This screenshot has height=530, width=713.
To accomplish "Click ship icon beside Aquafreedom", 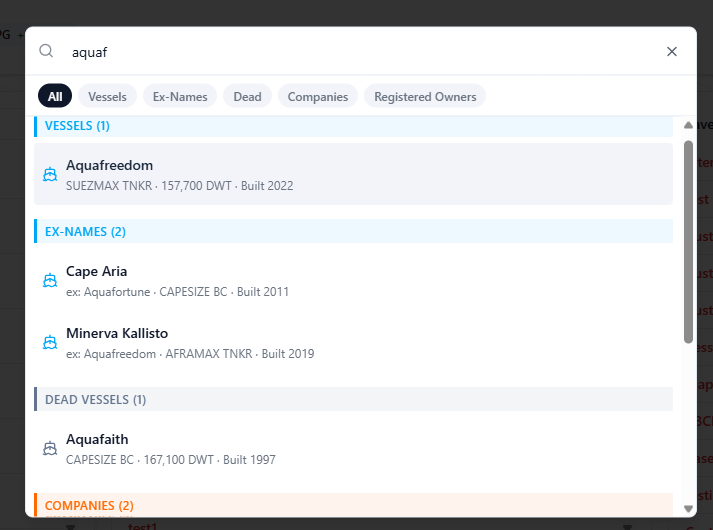I will 50,175.
